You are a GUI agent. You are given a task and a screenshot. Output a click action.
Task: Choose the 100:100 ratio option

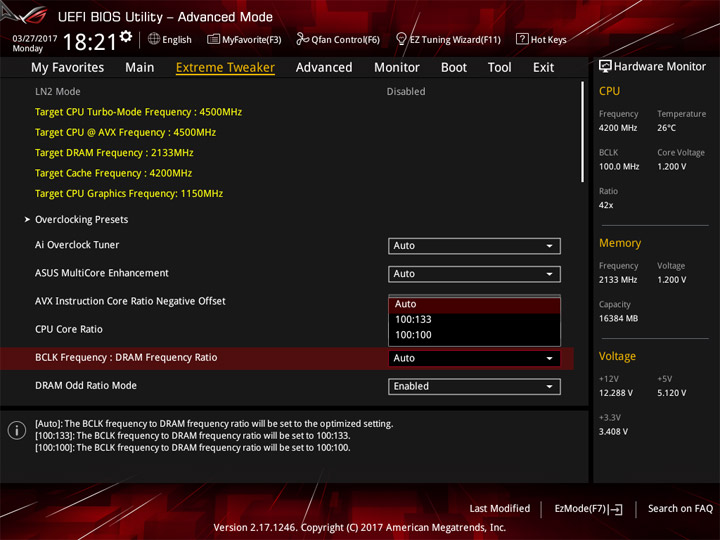pos(474,335)
